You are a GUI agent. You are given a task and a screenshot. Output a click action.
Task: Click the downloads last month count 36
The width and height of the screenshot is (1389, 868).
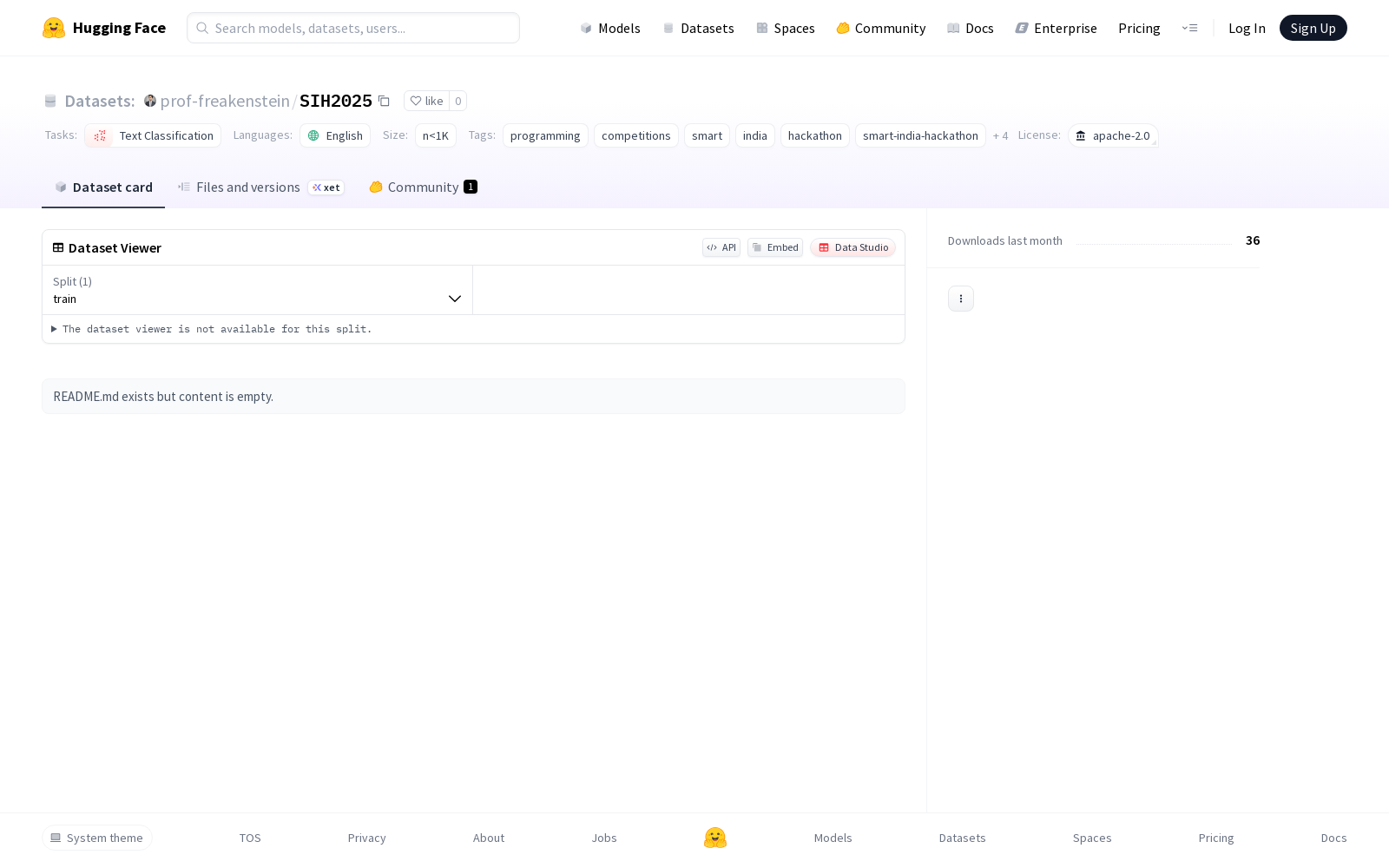[1253, 240]
